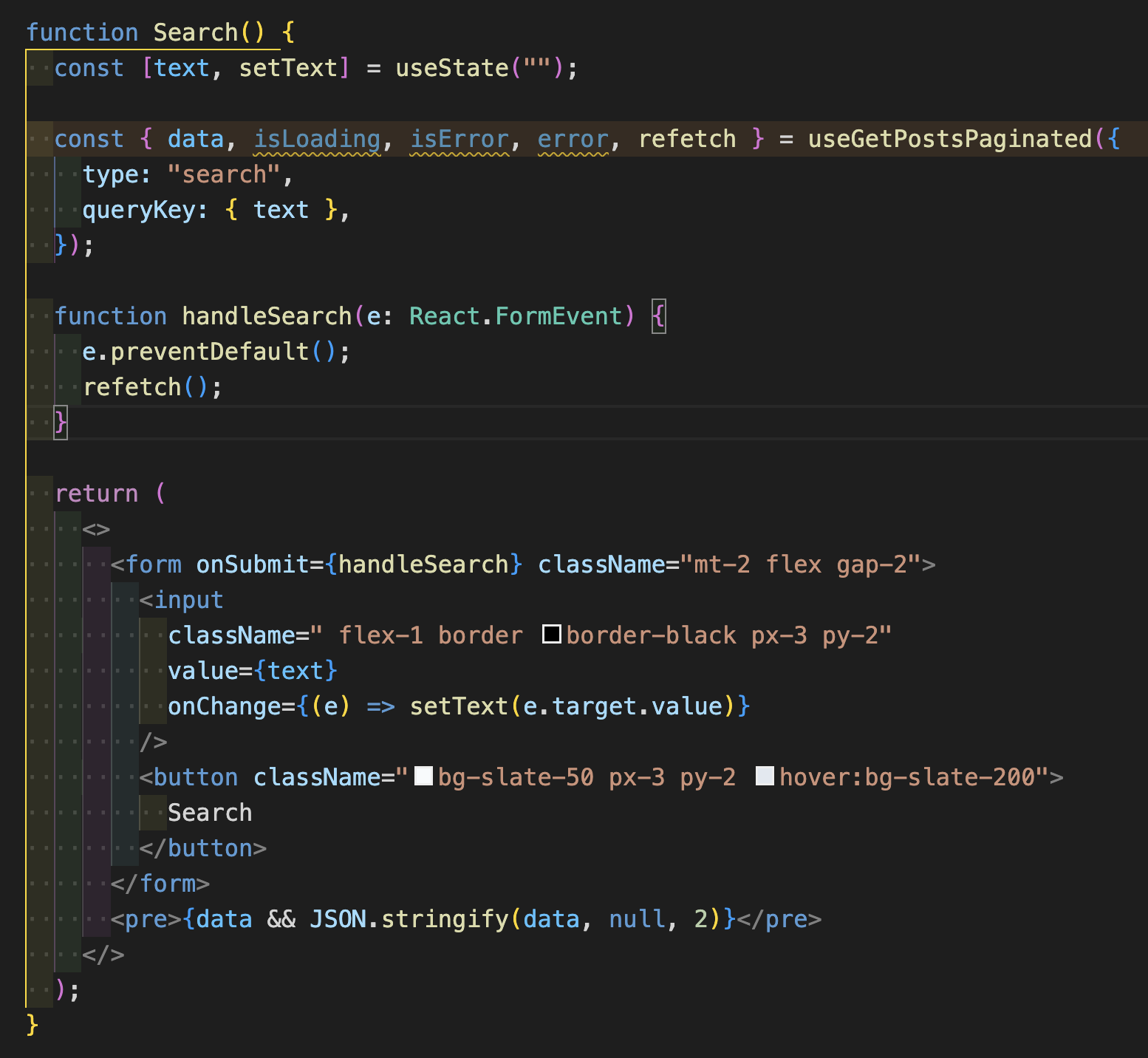1148x1058 pixels.
Task: Click the refetch() call inside handleSearch
Action: pos(146,387)
